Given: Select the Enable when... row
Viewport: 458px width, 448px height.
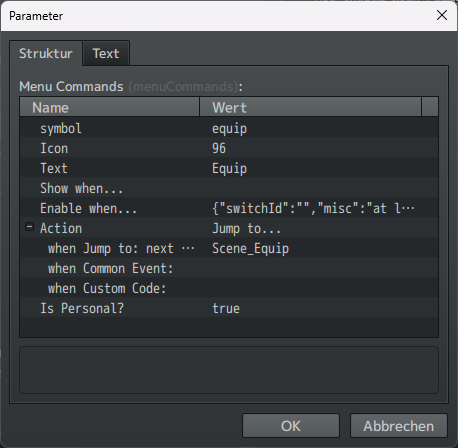Looking at the screenshot, I should click(x=229, y=208).
